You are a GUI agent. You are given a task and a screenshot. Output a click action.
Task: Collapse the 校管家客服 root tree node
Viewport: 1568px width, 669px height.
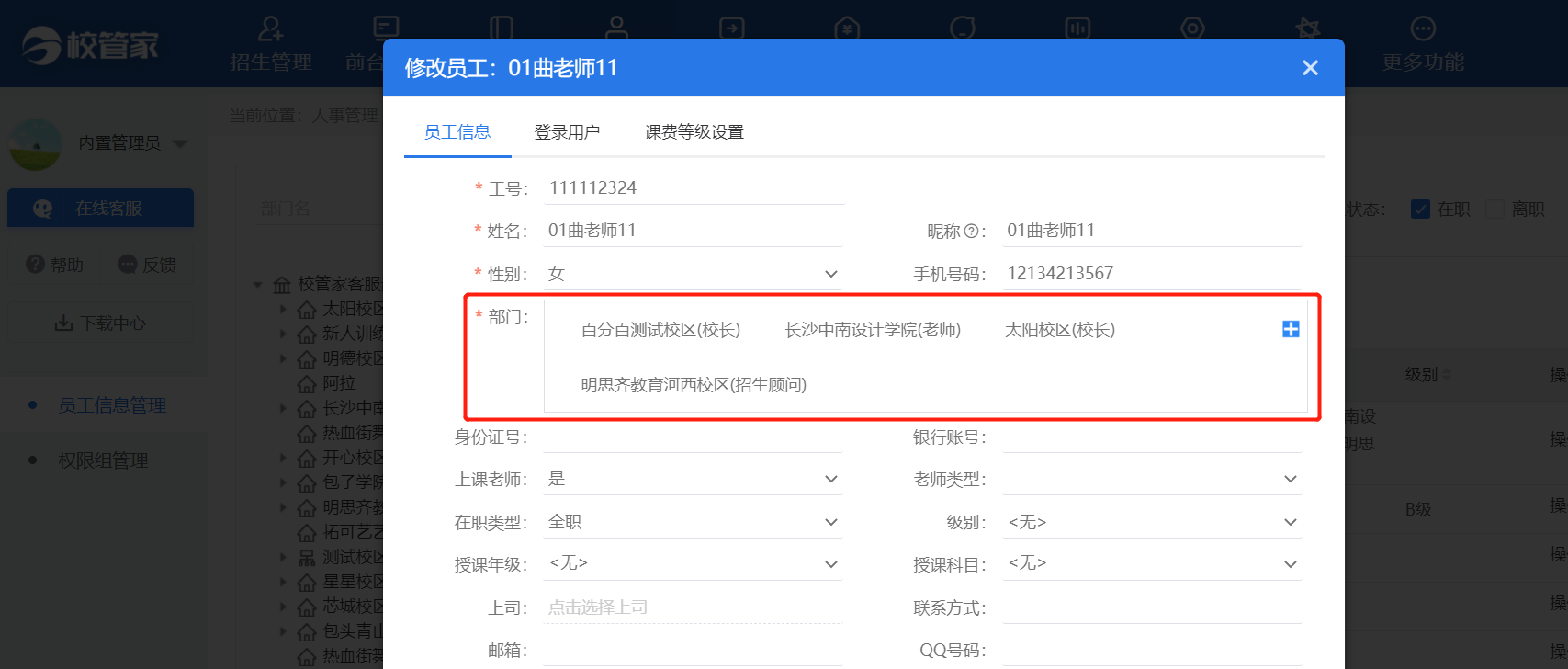[x=258, y=285]
